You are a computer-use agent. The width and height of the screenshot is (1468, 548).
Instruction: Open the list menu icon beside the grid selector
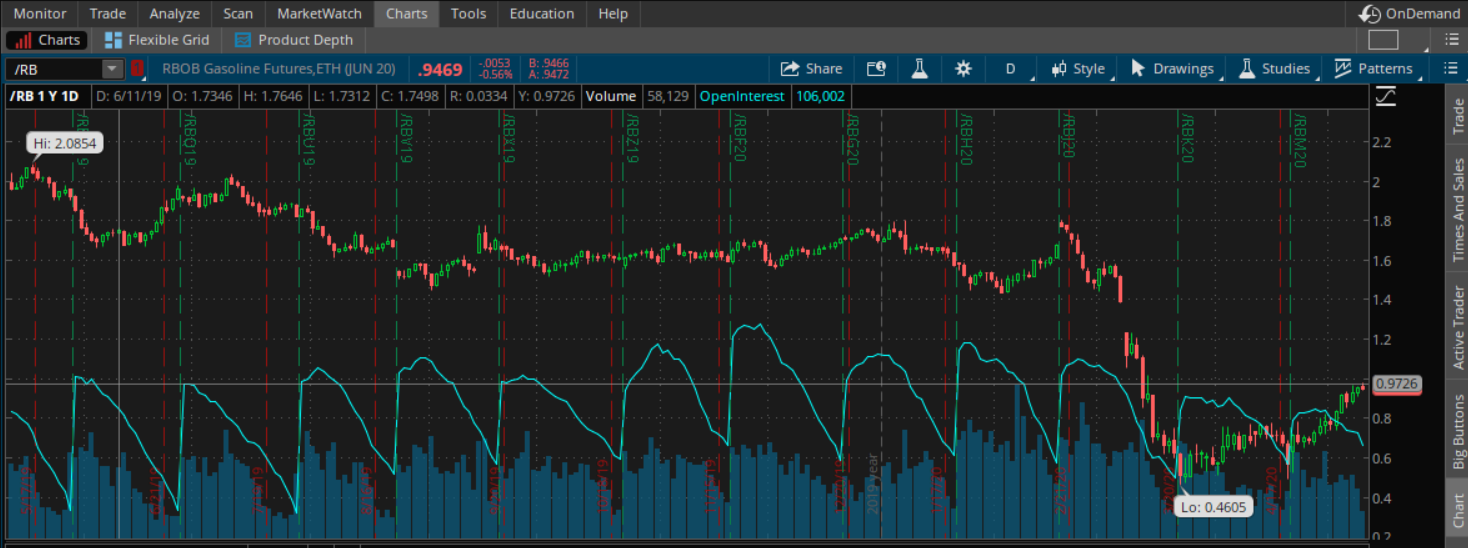coord(1451,40)
